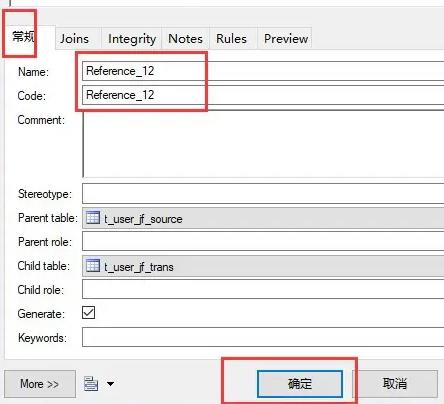Select the Notes tab
Image resolution: width=444 pixels, height=404 pixels.
tap(185, 38)
